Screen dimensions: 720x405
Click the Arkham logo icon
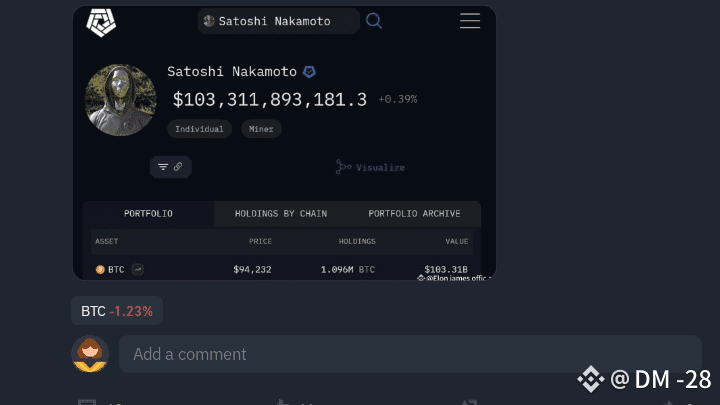pyautogui.click(x=102, y=21)
